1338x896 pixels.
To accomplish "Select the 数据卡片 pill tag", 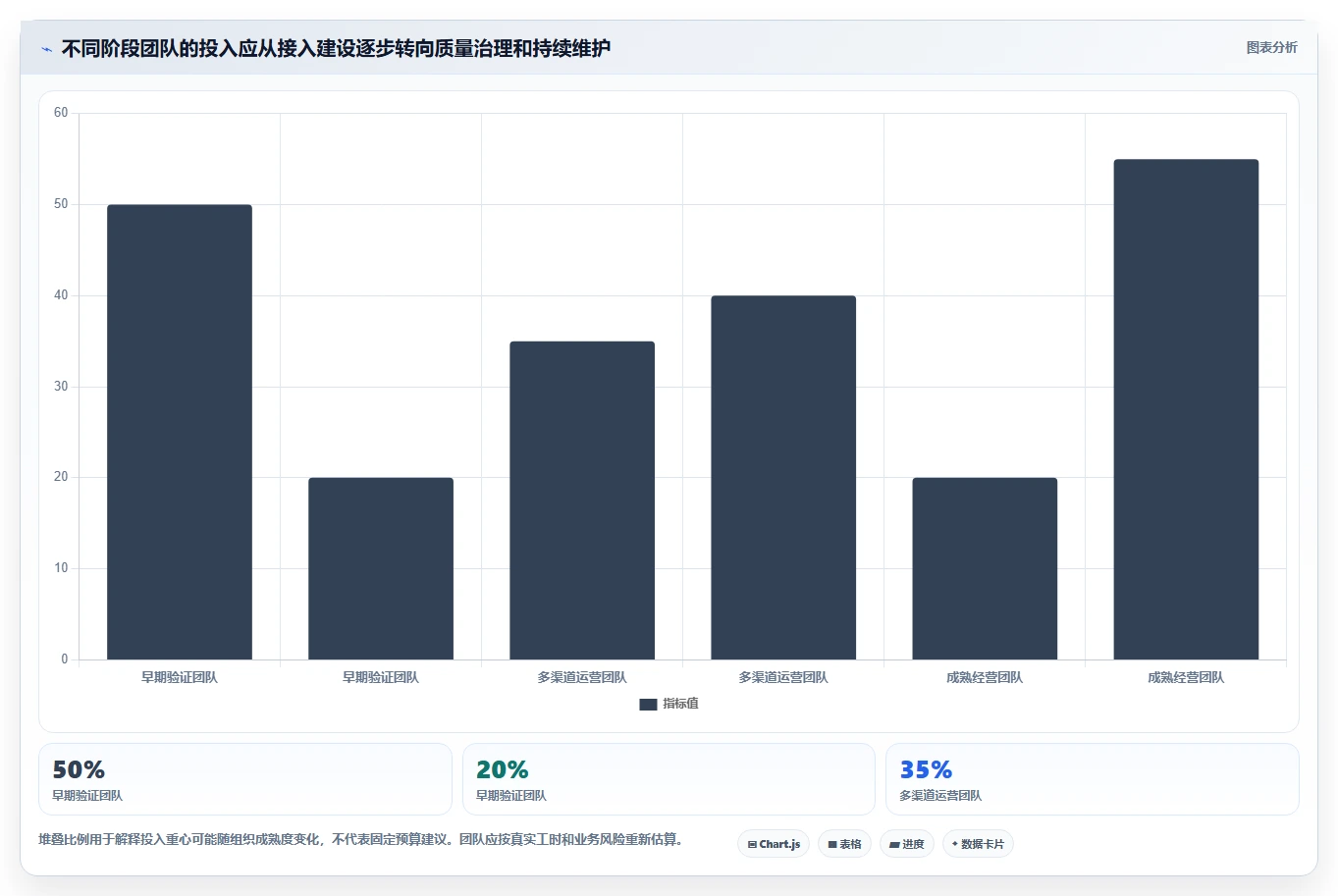I will click(978, 844).
